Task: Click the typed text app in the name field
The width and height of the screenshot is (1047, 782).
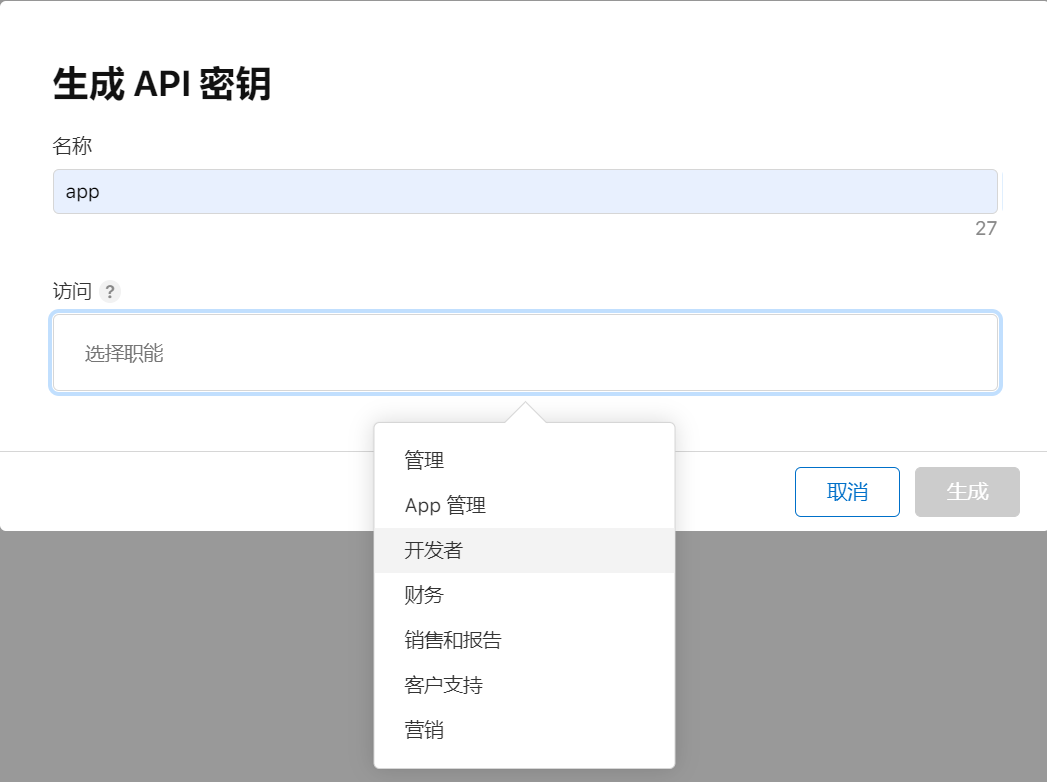Action: coord(83,191)
